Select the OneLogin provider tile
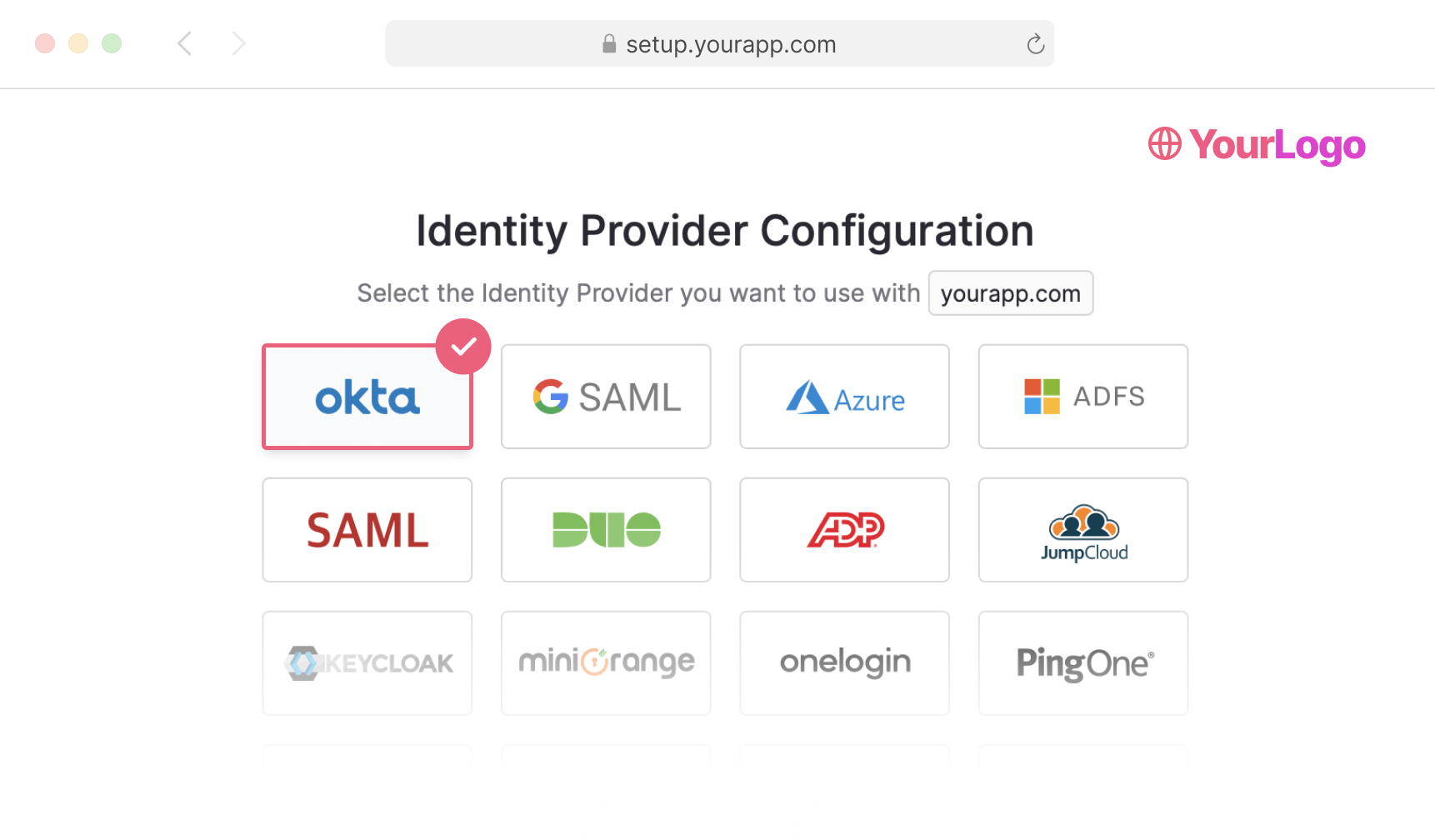1435x840 pixels. coord(844,663)
